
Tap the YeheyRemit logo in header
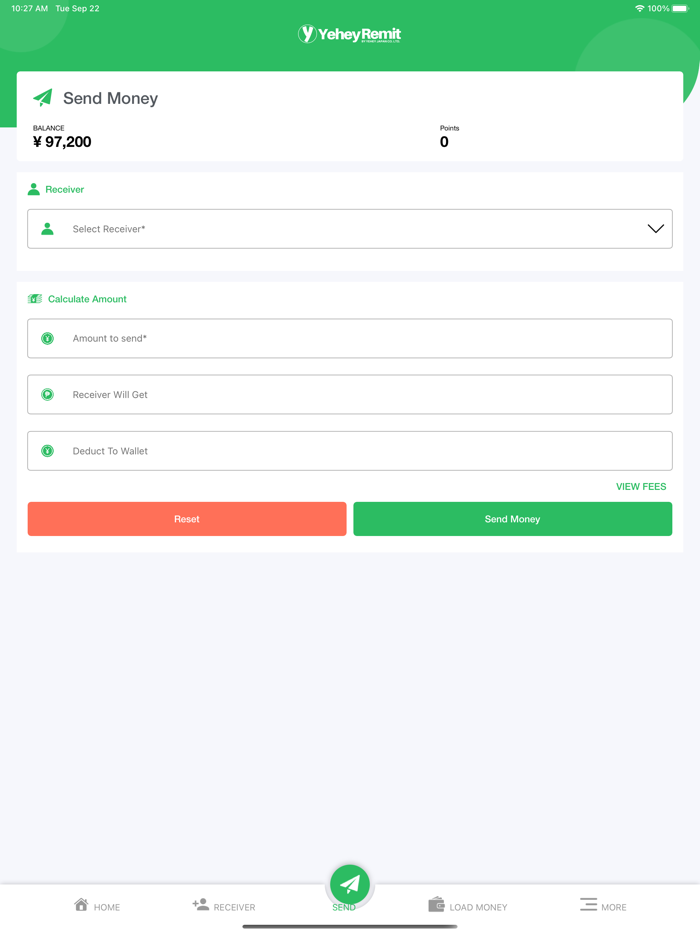(x=349, y=35)
